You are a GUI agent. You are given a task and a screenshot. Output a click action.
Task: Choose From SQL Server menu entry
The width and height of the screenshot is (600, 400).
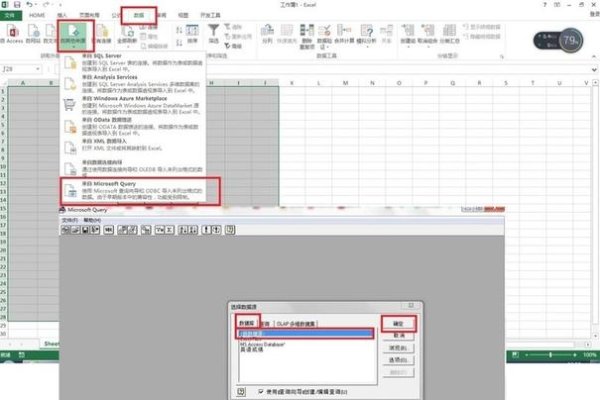pos(134,62)
